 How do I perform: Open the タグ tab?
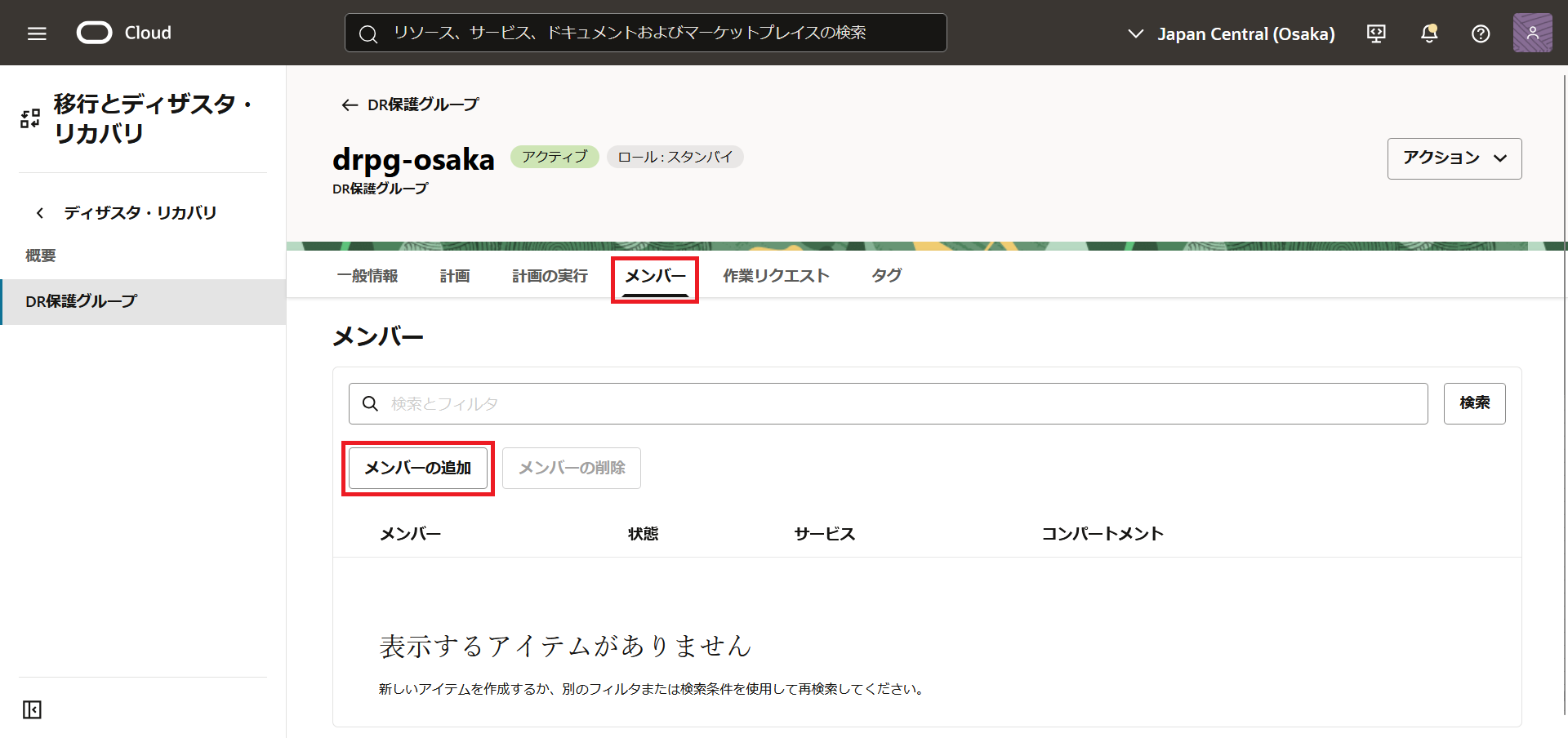click(x=886, y=276)
